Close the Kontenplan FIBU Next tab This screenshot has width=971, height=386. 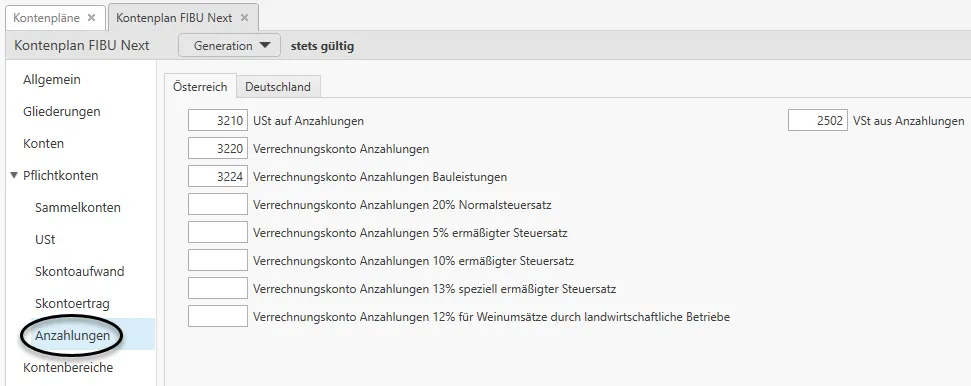tap(245, 18)
